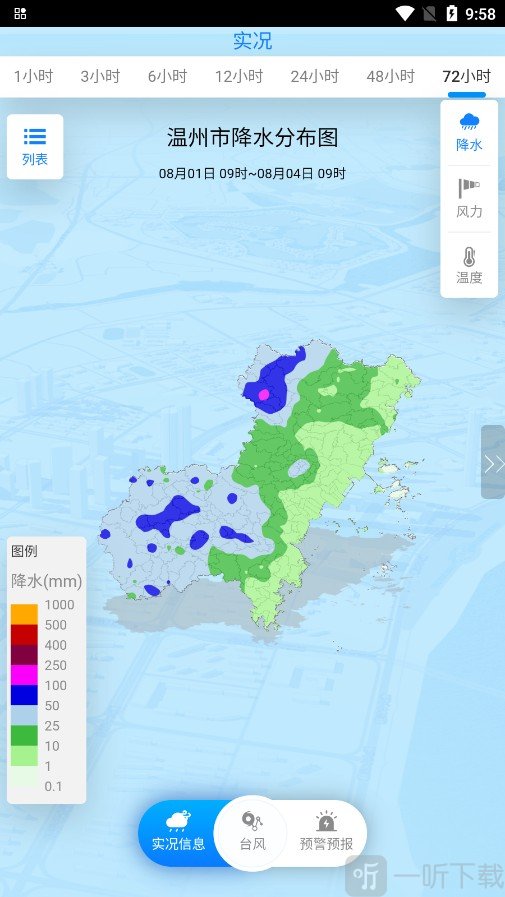Tap the battery status bar icon
The image size is (505, 897).
[452, 13]
